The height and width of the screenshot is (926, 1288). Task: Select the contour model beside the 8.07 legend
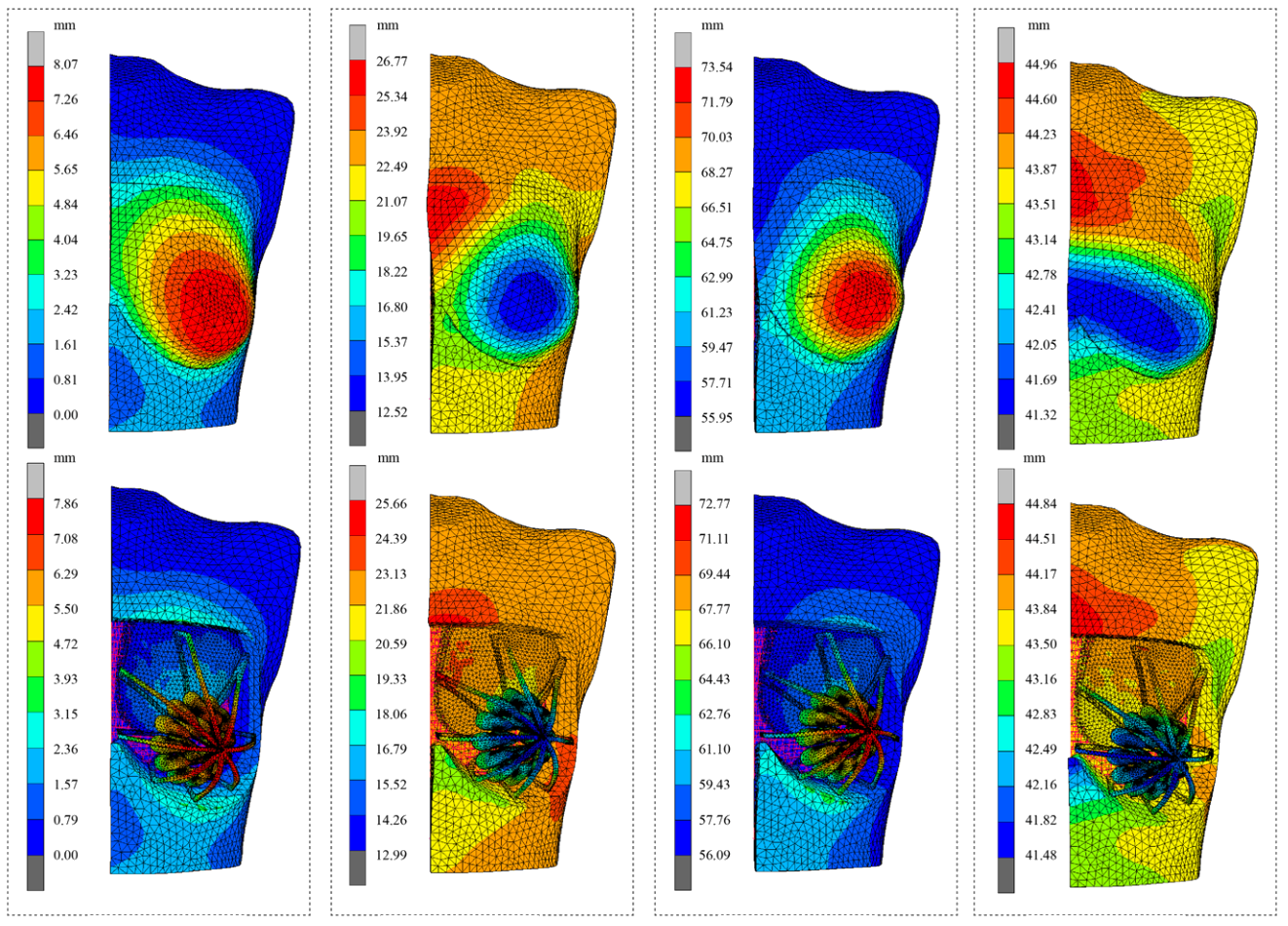click(x=200, y=242)
